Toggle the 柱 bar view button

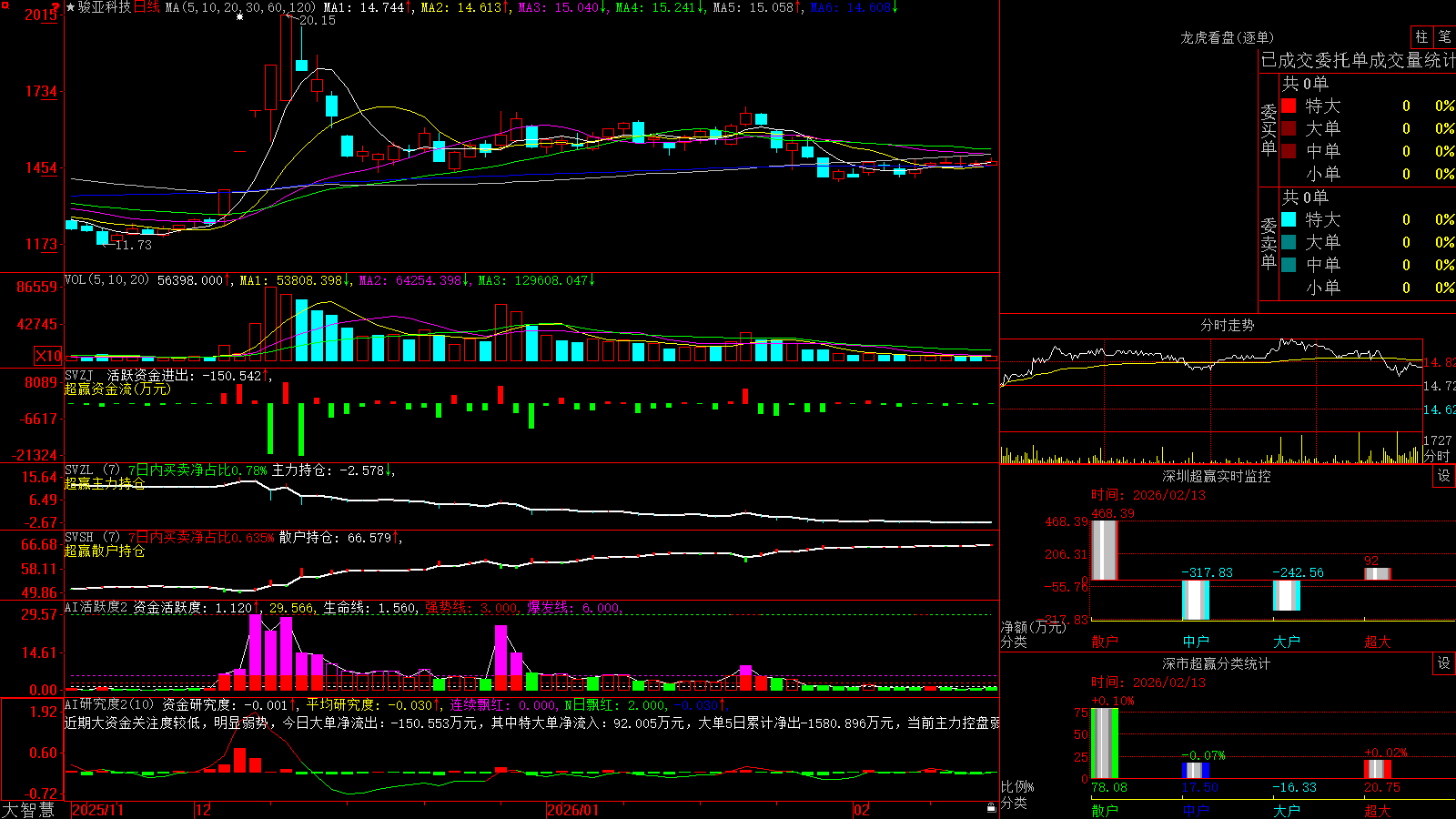[x=1421, y=37]
